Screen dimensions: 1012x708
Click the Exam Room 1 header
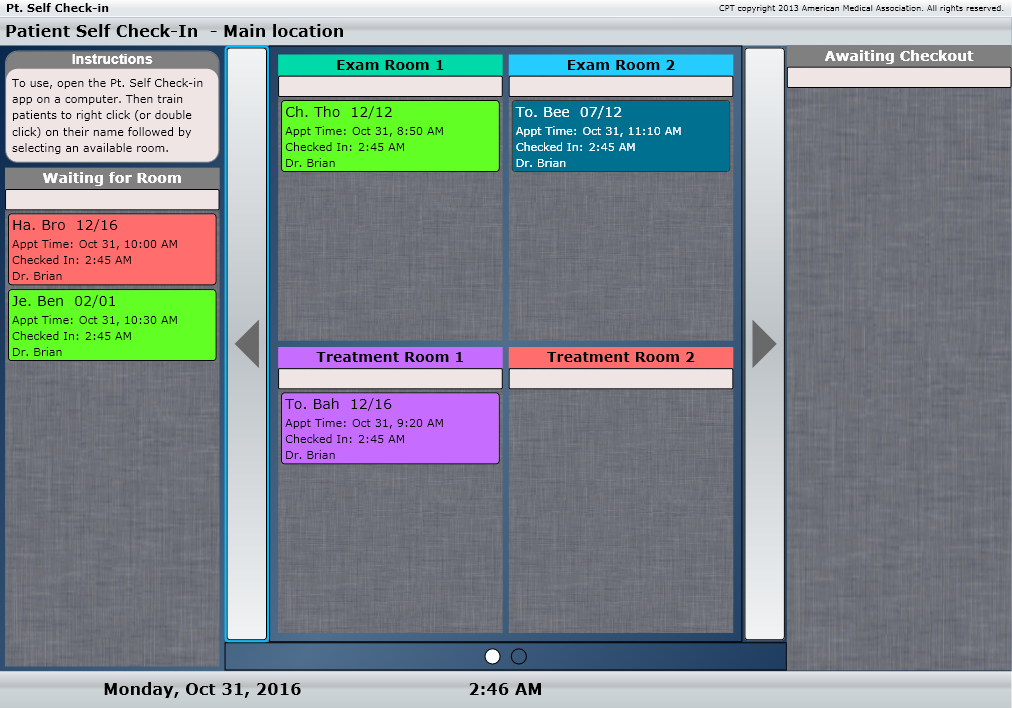tap(390, 65)
